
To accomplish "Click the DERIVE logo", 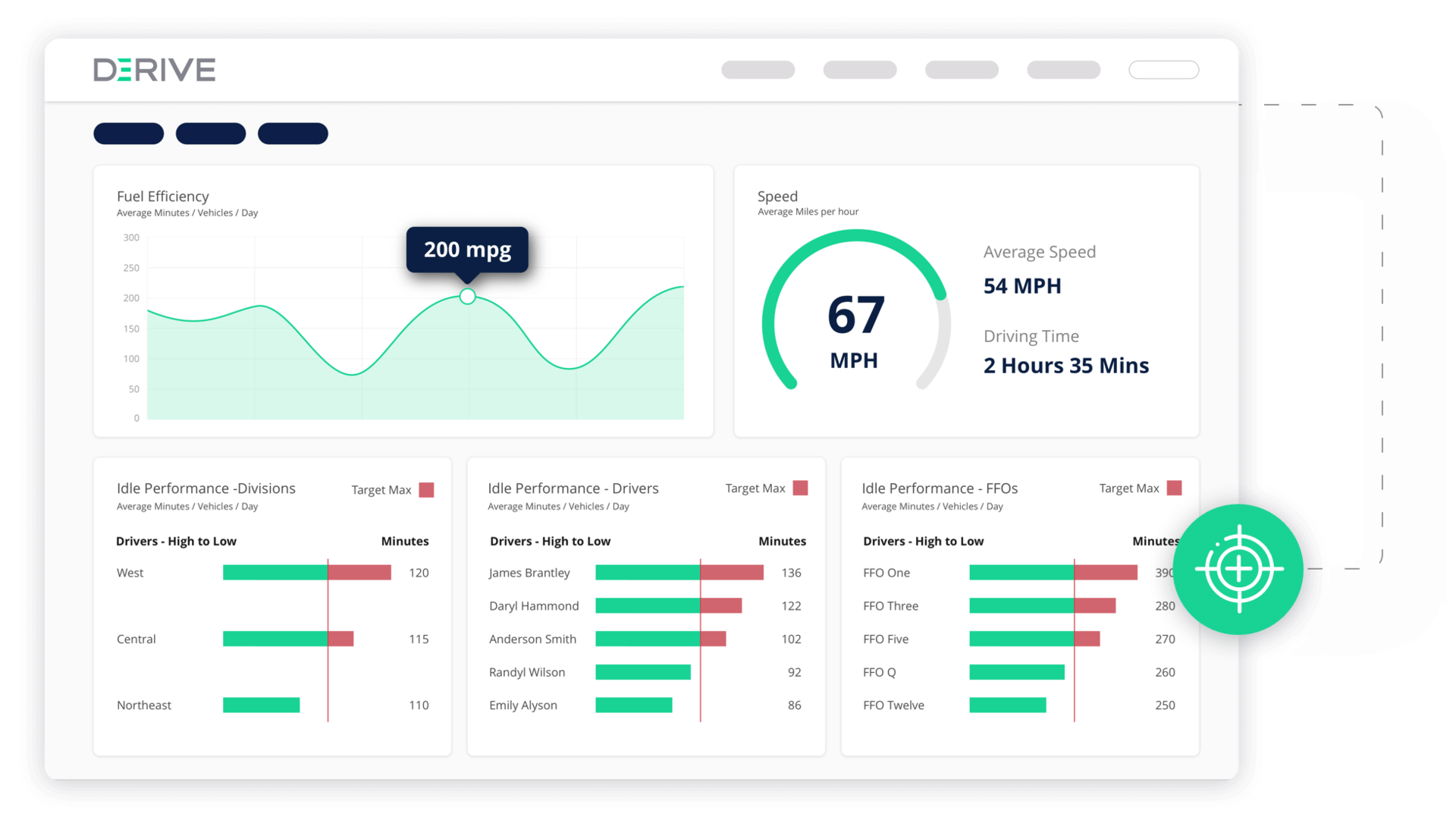I will click(155, 70).
